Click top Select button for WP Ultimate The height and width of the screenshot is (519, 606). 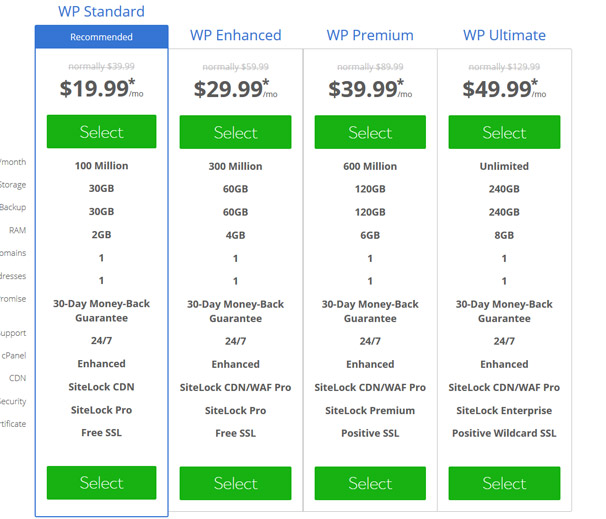point(504,132)
